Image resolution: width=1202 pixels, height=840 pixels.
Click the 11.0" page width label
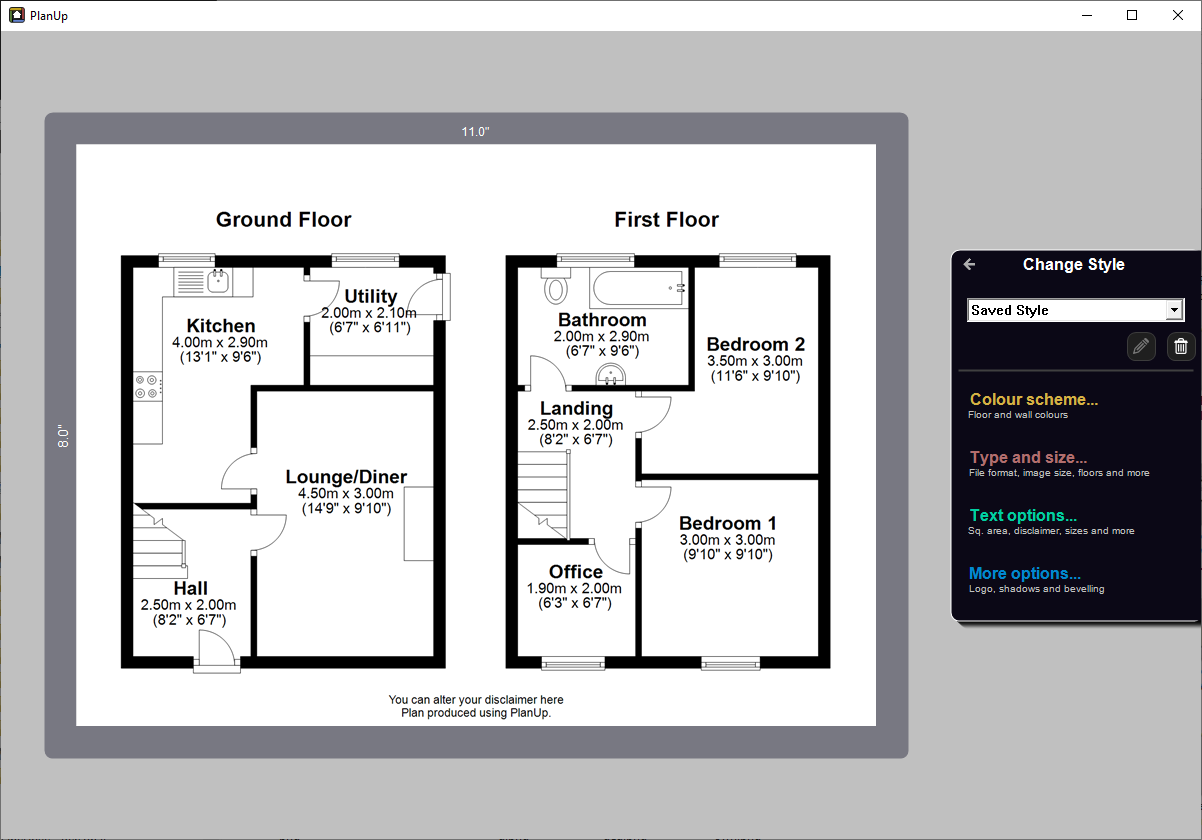pyautogui.click(x=476, y=132)
